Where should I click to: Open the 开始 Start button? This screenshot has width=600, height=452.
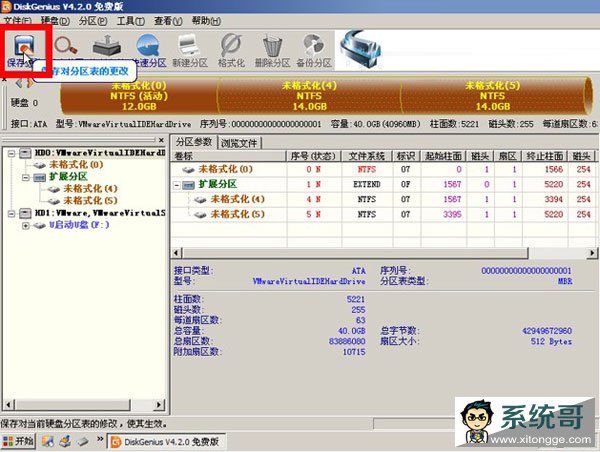pos(18,441)
